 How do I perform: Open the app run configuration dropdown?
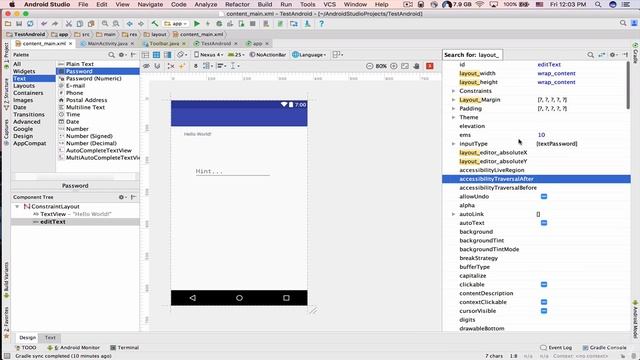tap(176, 24)
